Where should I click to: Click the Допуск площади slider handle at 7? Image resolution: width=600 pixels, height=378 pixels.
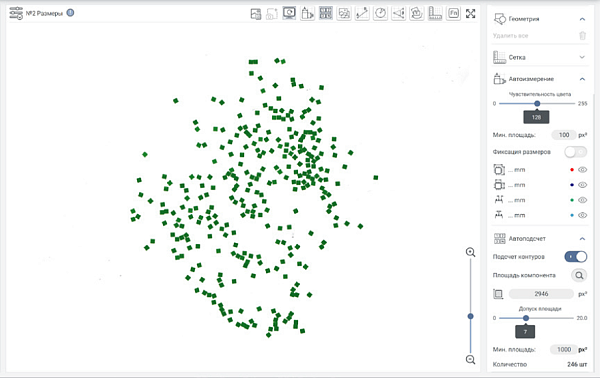(x=526, y=318)
